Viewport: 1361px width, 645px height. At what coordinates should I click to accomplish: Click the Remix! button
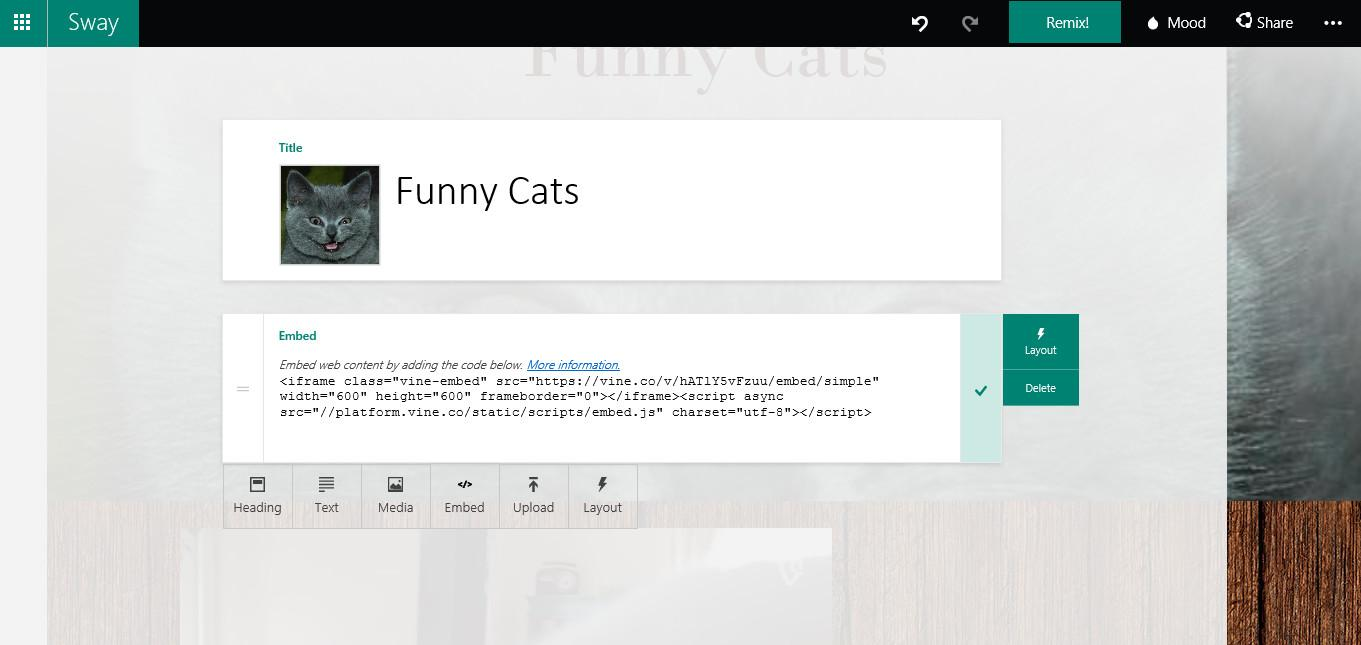1065,23
